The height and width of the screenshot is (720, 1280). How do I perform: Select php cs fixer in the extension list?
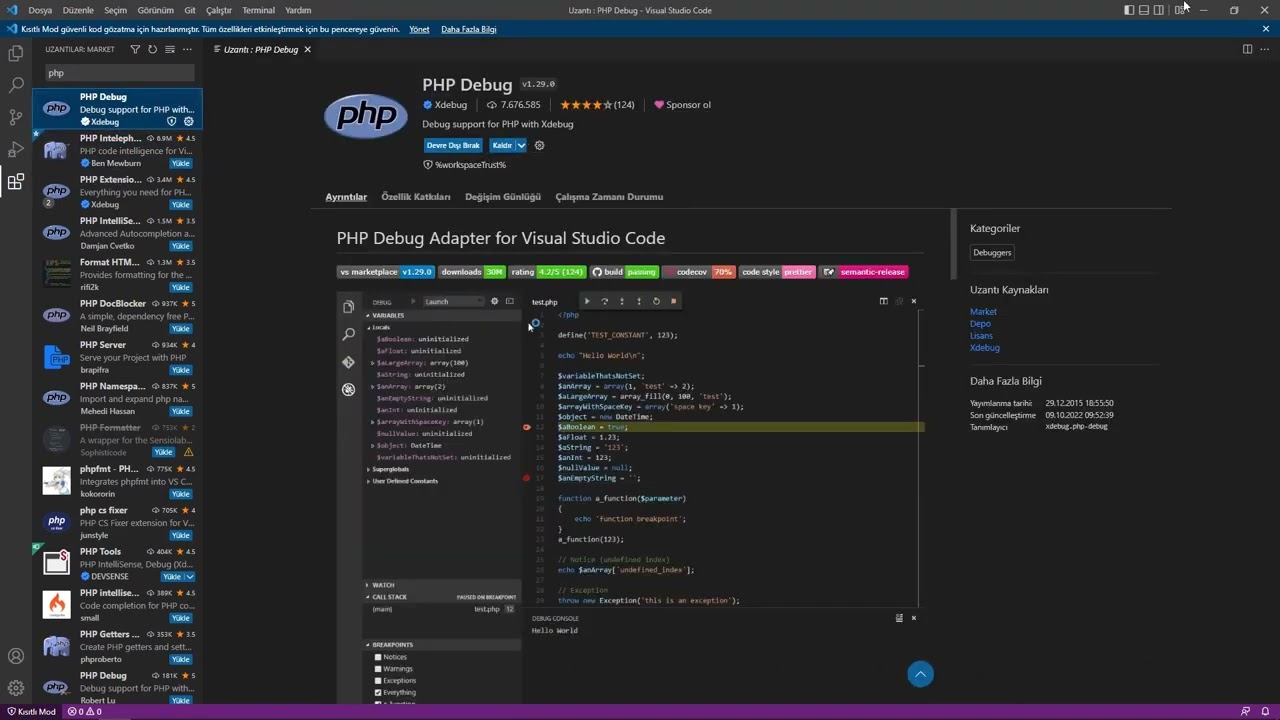click(117, 522)
